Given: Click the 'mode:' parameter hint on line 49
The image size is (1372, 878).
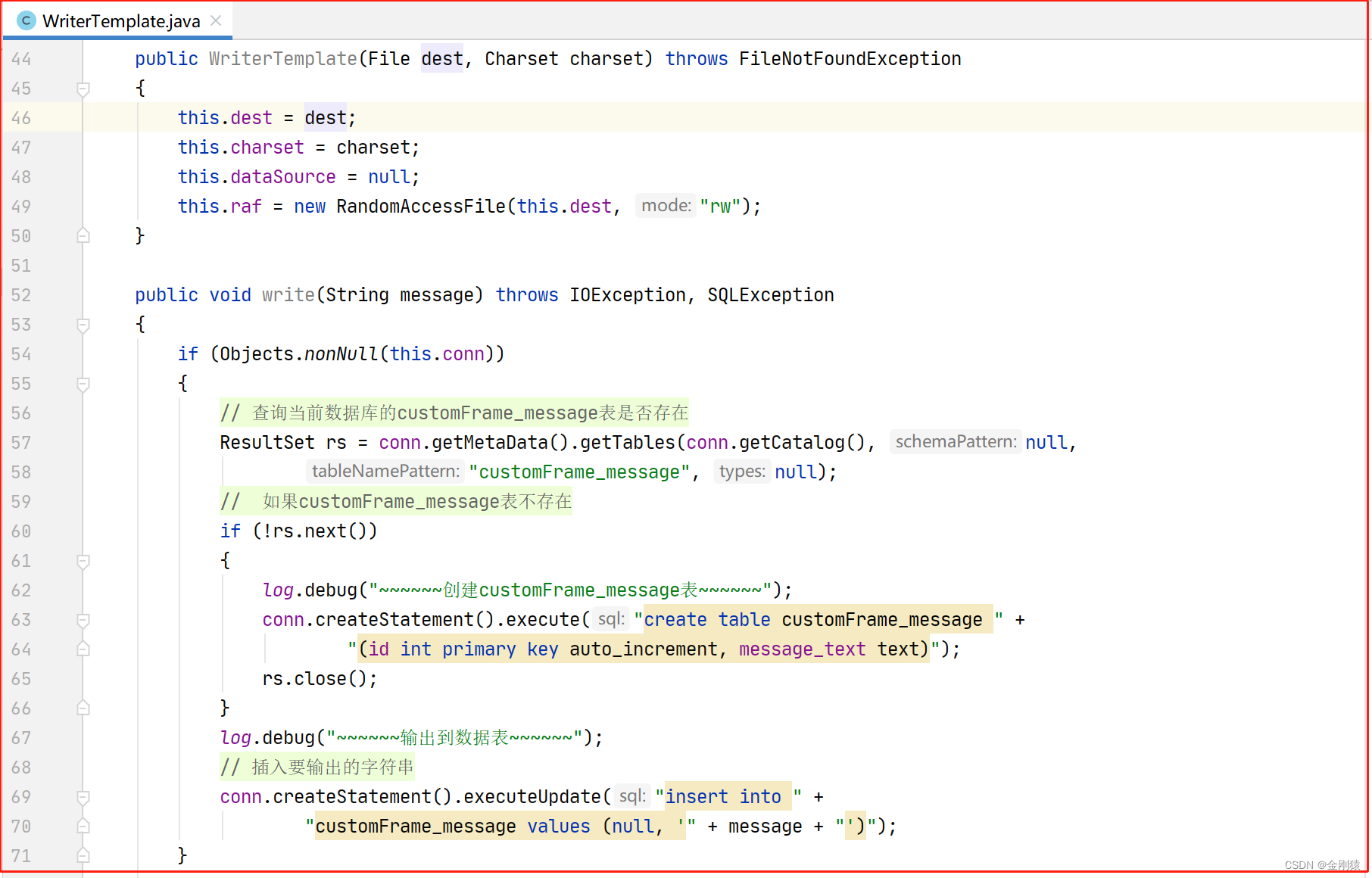Looking at the screenshot, I should [666, 206].
